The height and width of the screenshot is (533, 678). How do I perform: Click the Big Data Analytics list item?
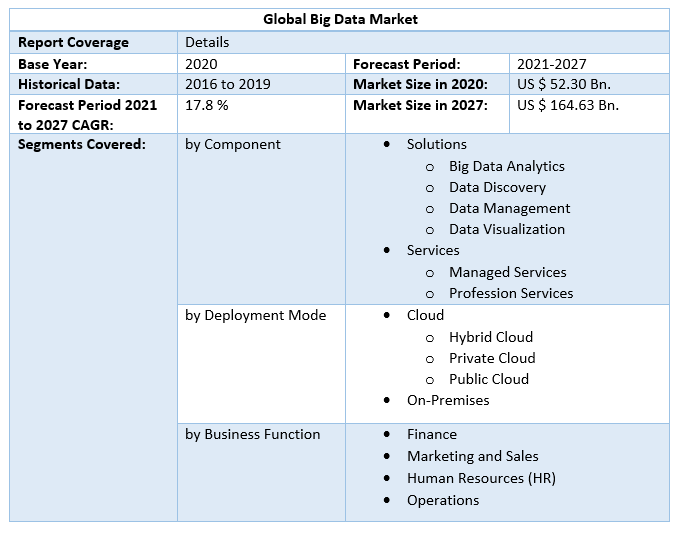coord(506,166)
